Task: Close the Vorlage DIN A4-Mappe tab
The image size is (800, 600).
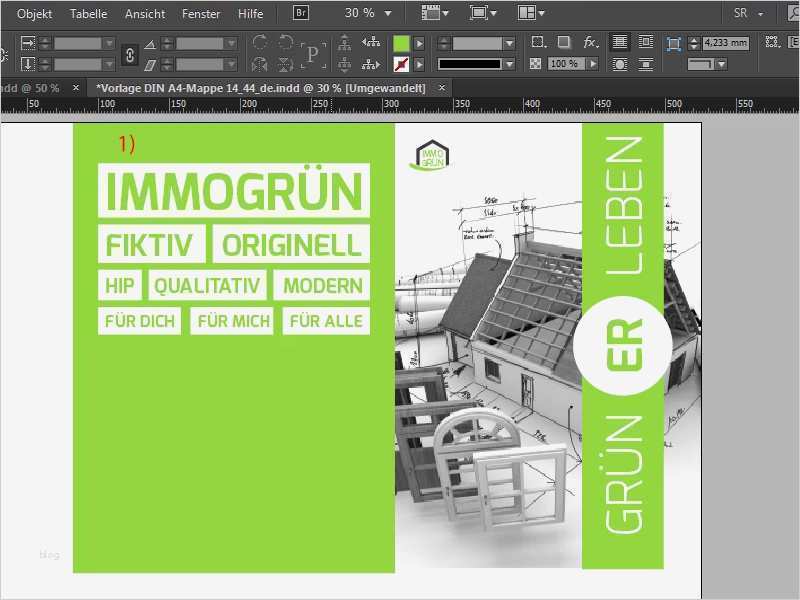Action: [442, 88]
